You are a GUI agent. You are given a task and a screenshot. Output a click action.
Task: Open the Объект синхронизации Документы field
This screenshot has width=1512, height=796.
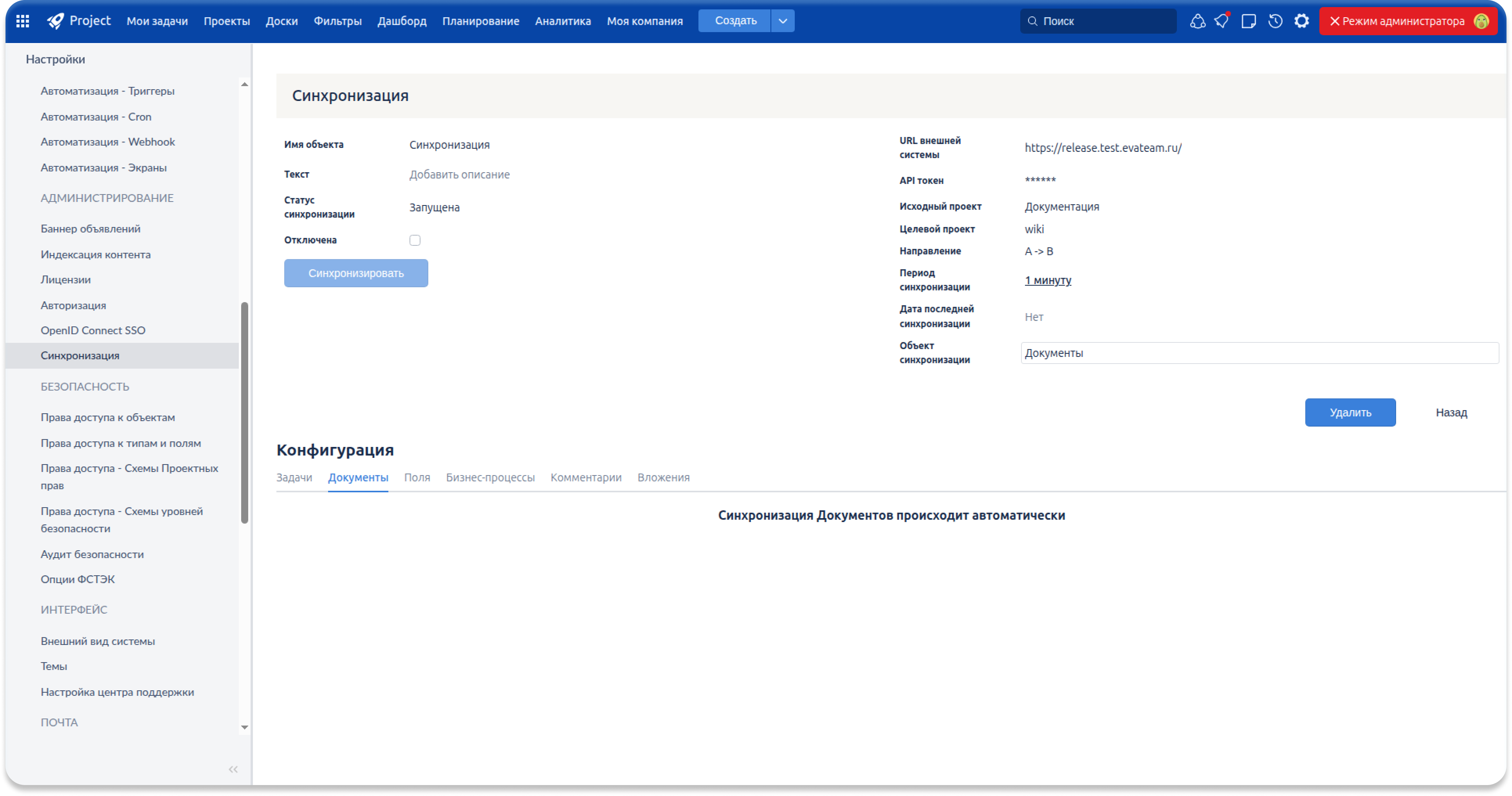click(1259, 353)
